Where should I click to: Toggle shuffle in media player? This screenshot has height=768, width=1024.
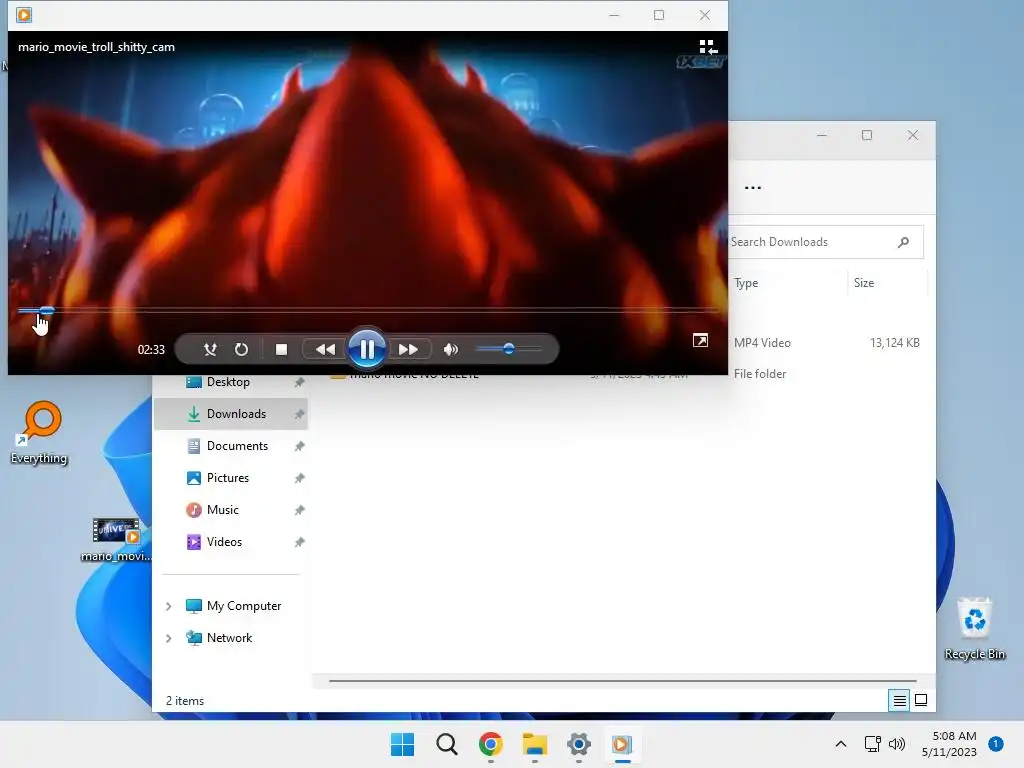click(x=210, y=349)
